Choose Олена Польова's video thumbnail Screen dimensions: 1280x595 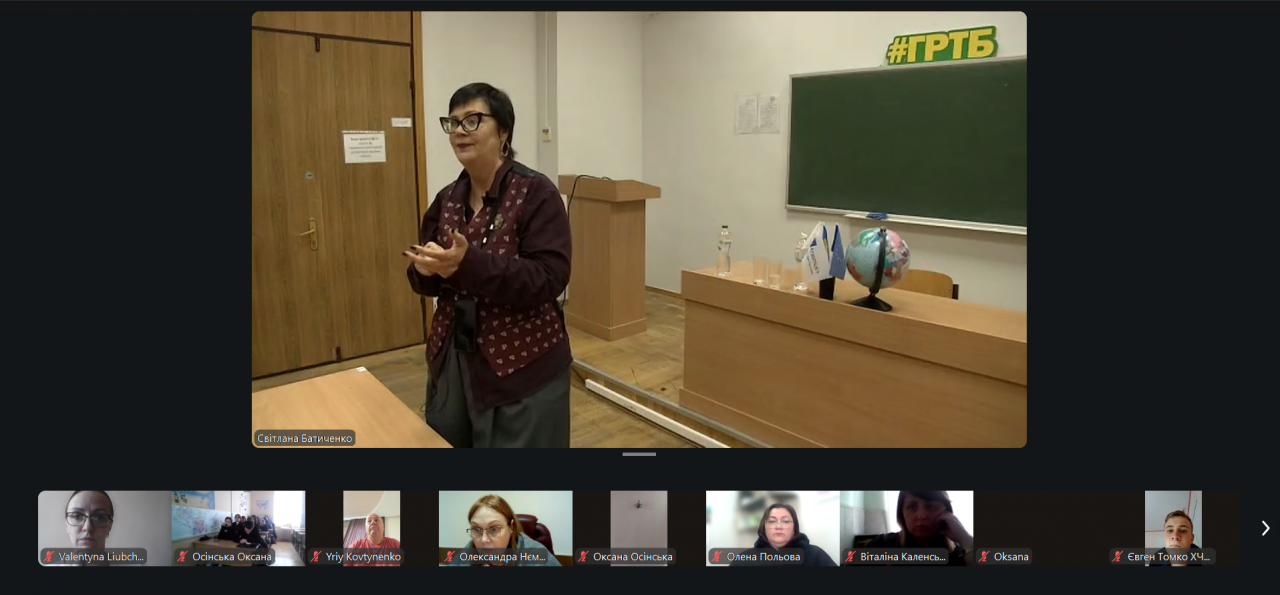[772, 518]
